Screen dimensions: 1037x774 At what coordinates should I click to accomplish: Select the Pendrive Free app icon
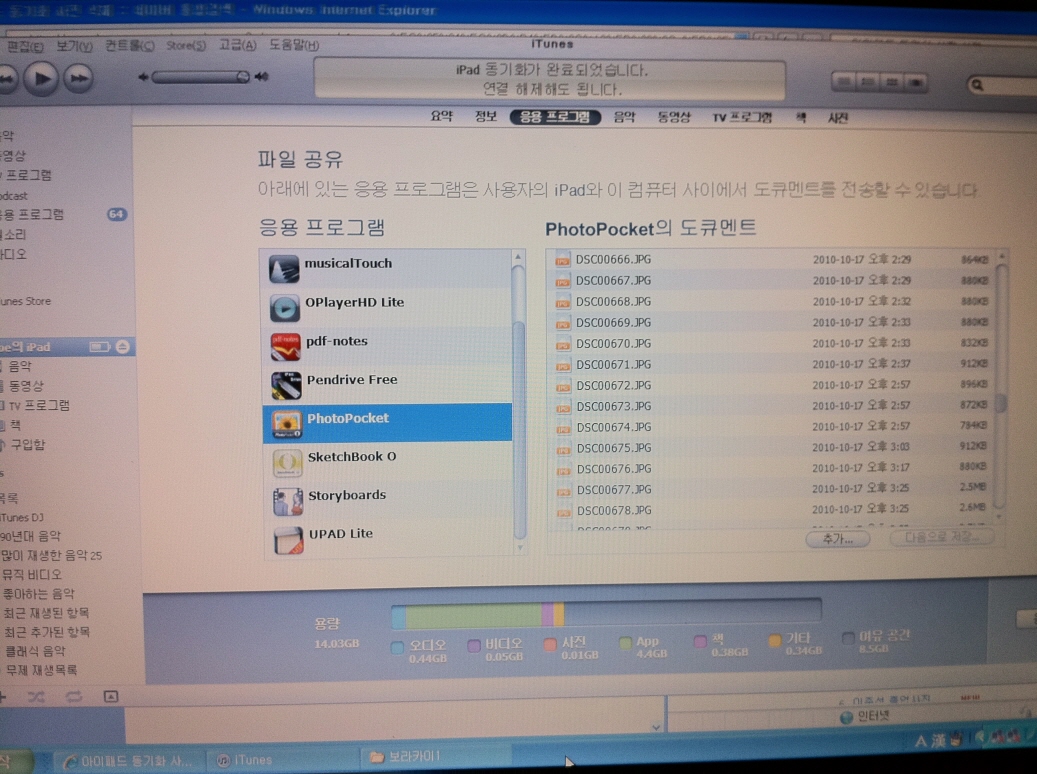tap(286, 386)
